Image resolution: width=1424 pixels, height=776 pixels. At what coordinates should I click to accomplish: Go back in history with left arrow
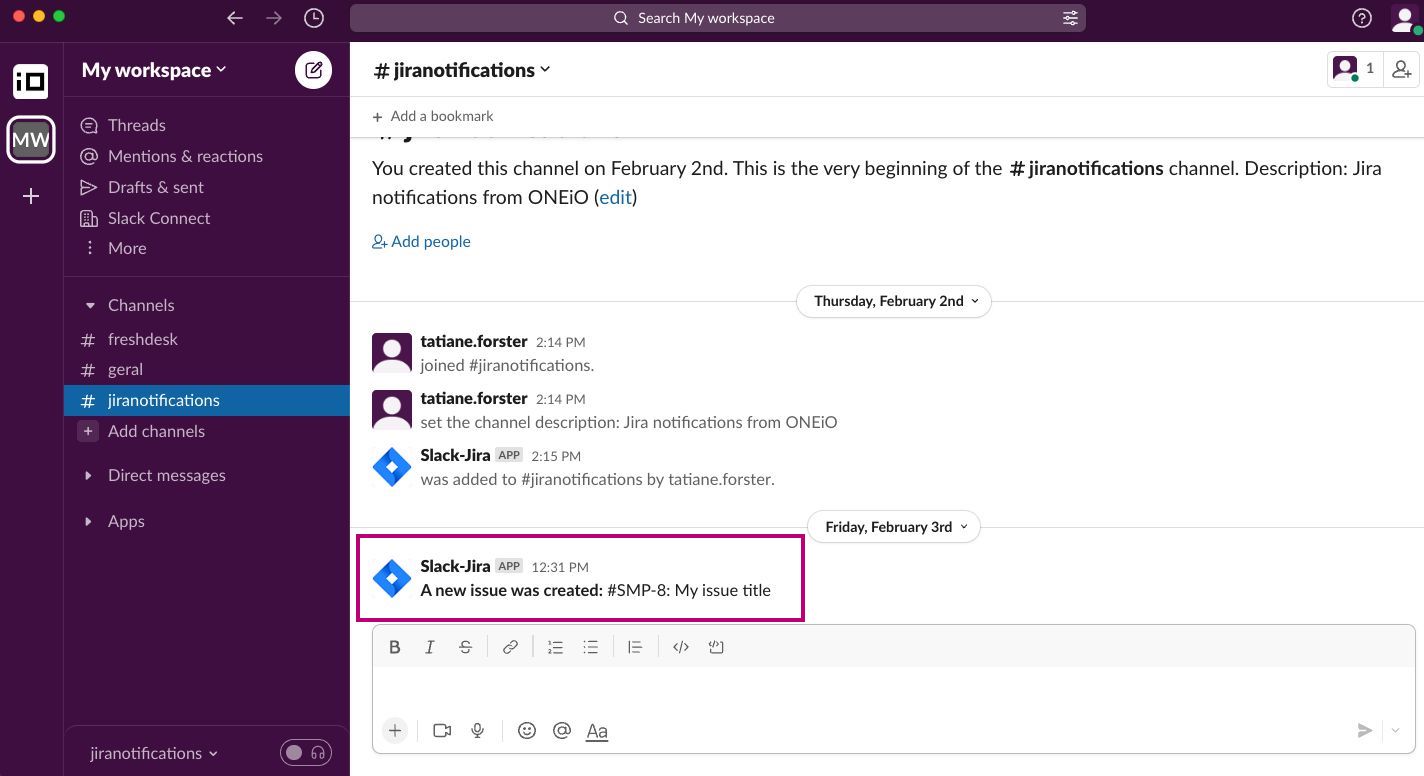click(x=235, y=18)
